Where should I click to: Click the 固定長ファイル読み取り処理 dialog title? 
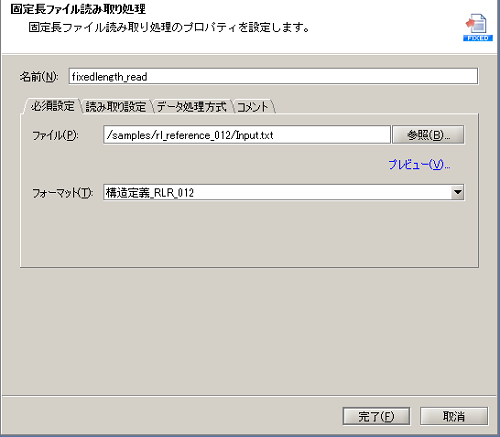pyautogui.click(x=78, y=9)
